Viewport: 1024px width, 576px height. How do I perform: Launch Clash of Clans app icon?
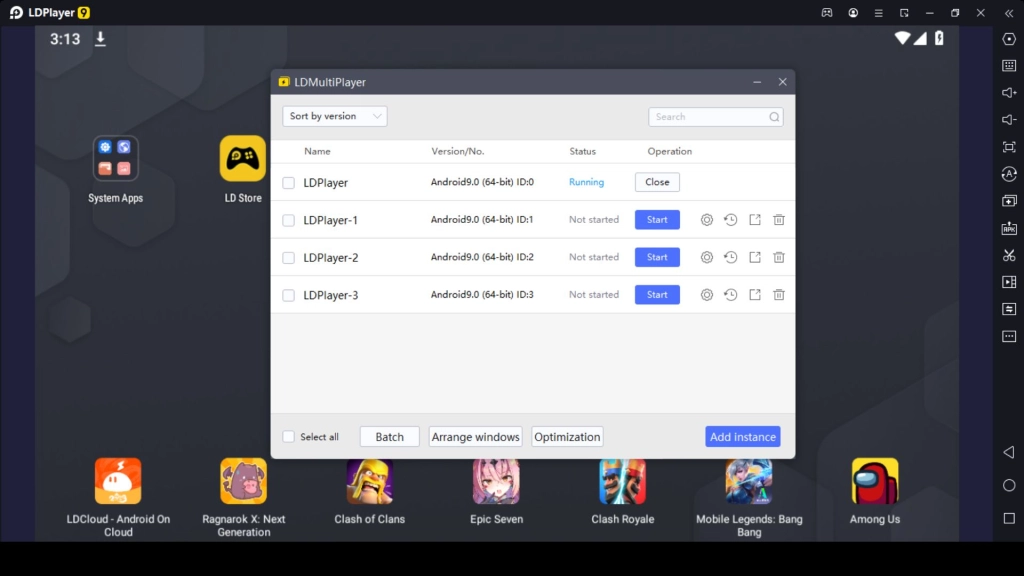tap(370, 482)
